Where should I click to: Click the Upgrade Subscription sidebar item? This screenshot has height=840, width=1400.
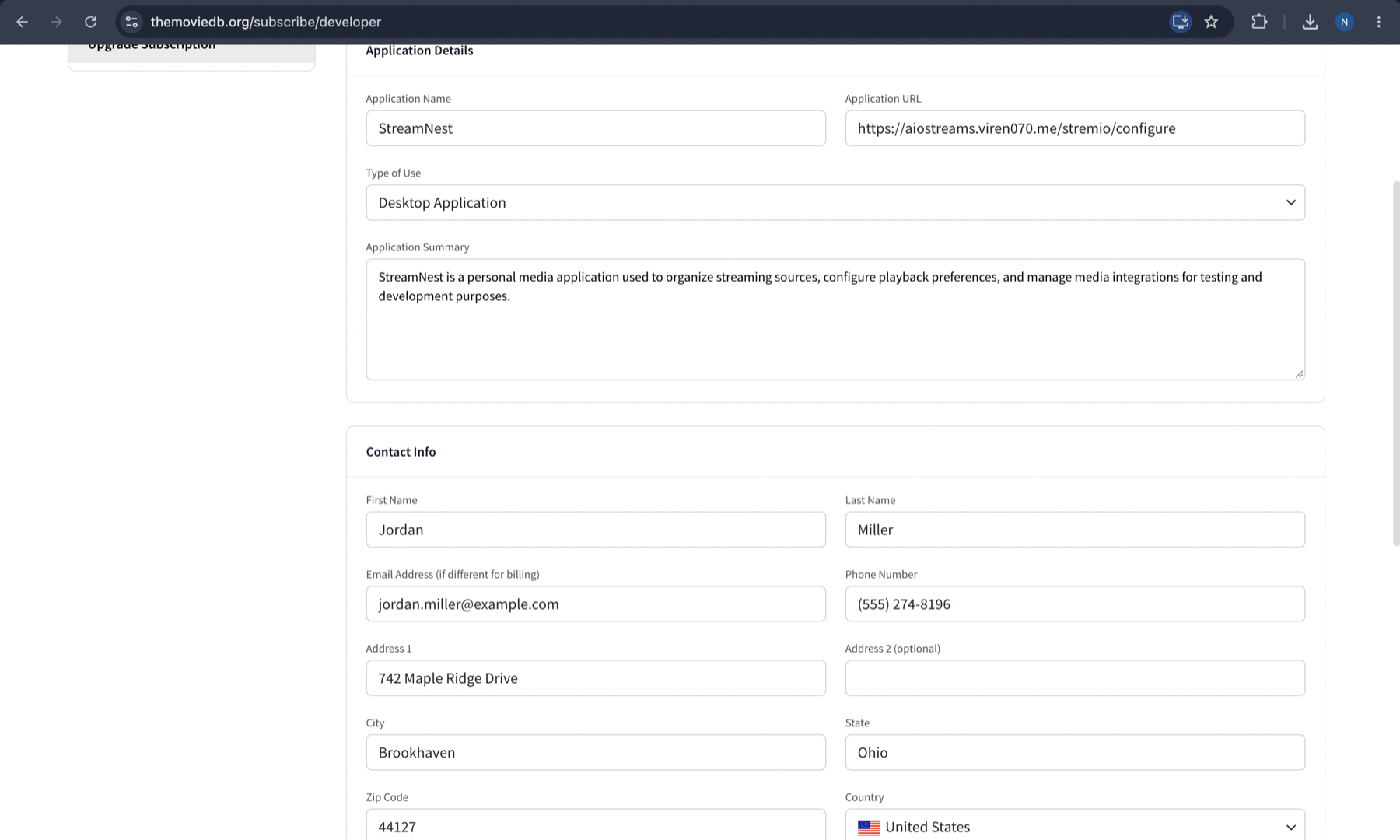pyautogui.click(x=191, y=51)
